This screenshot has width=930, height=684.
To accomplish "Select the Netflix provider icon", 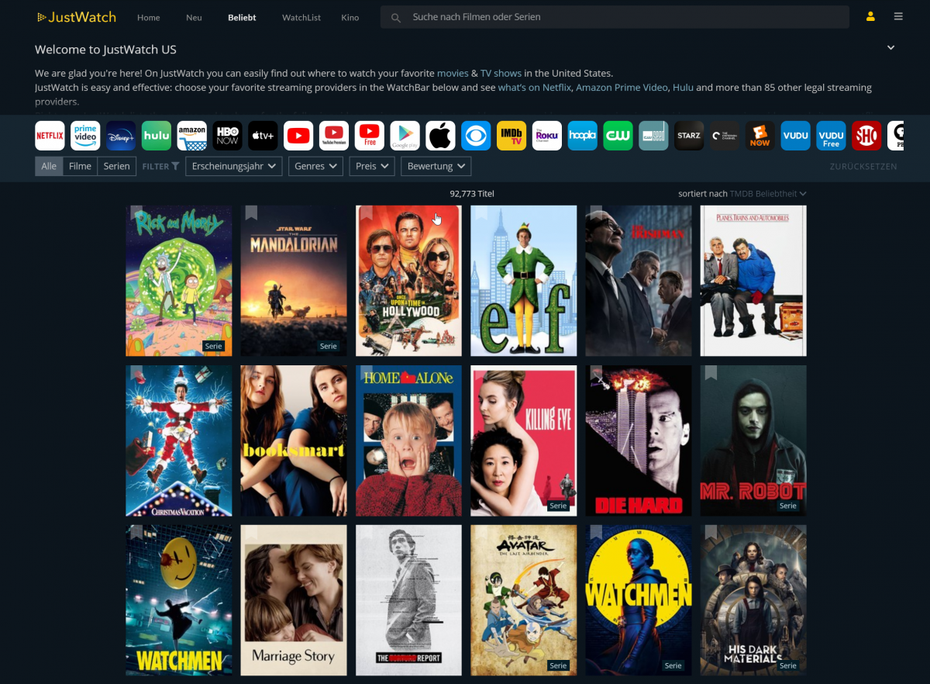I will (50, 136).
